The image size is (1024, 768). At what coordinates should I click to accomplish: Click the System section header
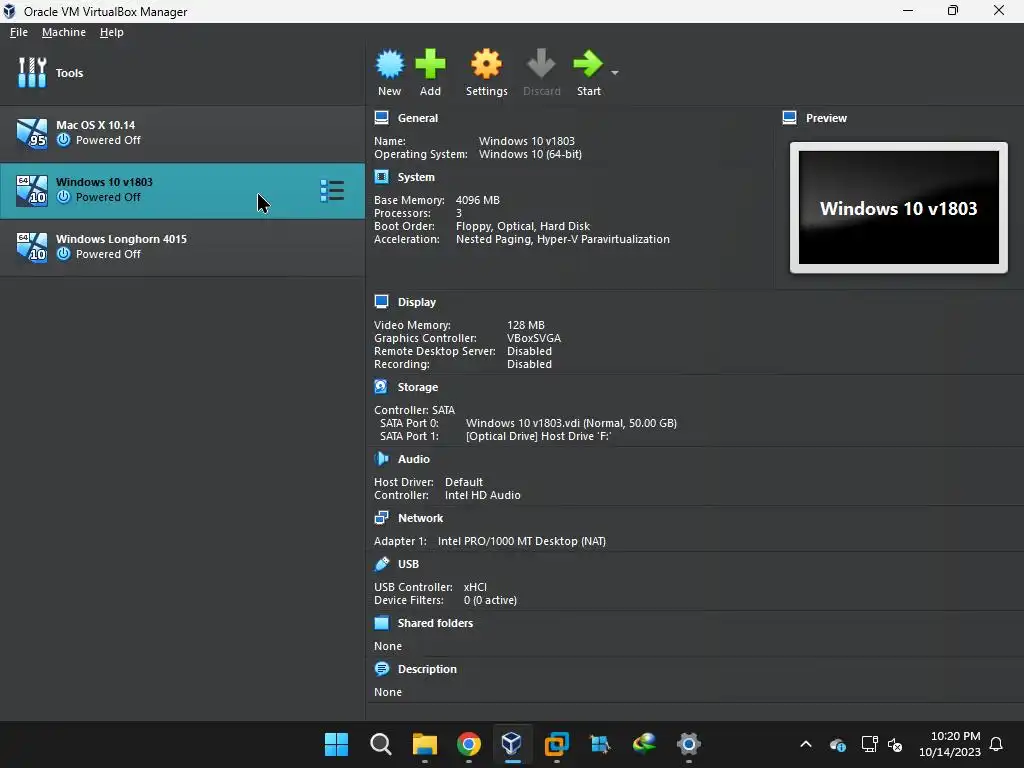[416, 177]
